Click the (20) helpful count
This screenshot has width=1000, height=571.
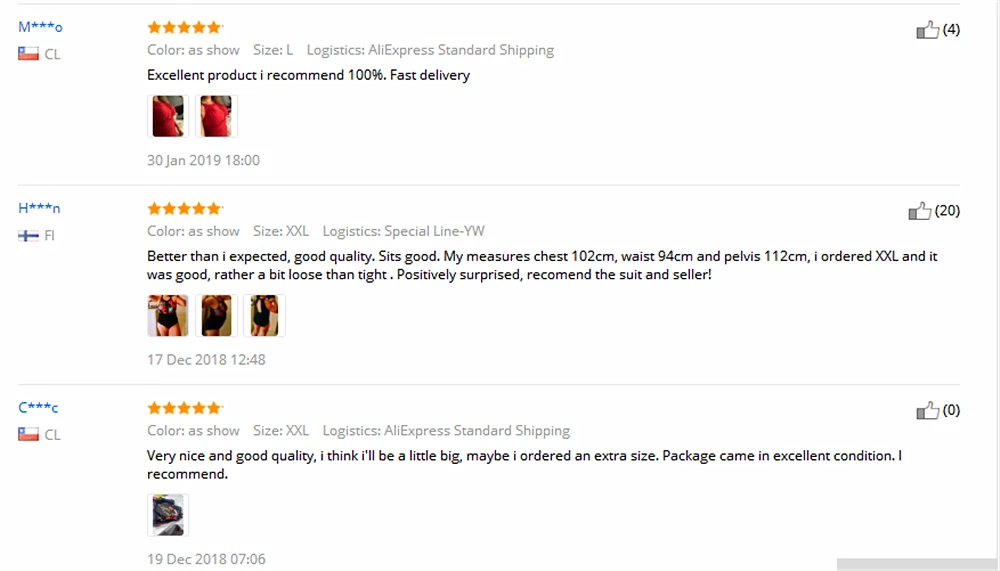point(947,211)
